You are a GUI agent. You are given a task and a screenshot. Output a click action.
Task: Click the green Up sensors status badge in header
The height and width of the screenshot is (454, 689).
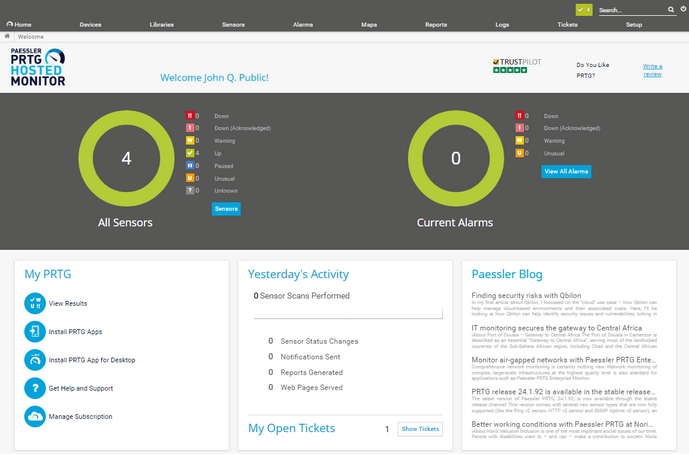pos(583,9)
